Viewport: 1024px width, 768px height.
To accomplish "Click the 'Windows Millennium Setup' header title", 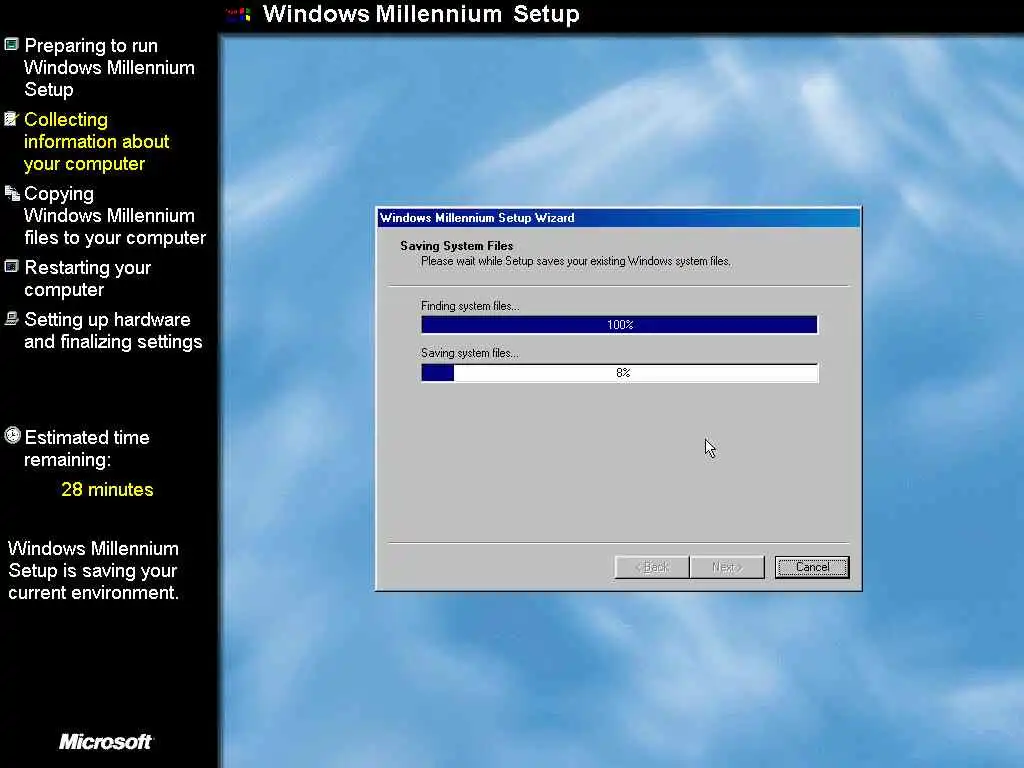I will [x=421, y=14].
